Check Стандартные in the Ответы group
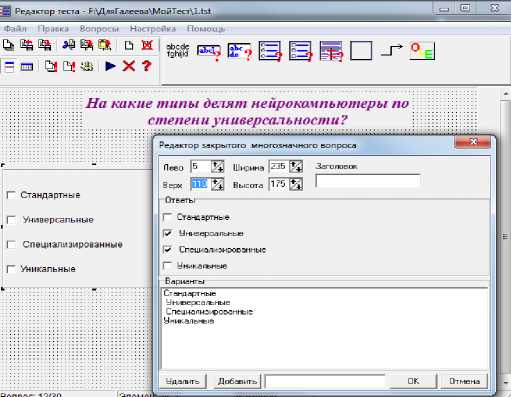The image size is (511, 397). pyautogui.click(x=167, y=217)
